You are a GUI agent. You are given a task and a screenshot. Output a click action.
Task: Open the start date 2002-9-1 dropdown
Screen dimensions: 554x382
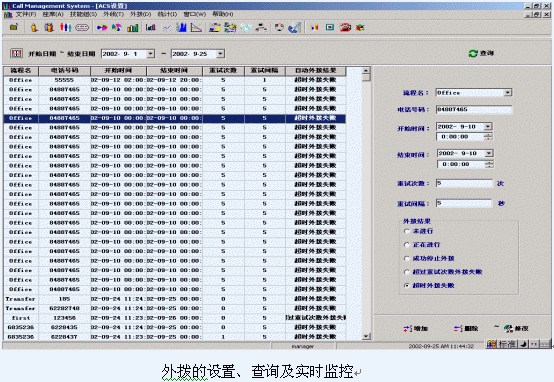point(151,54)
